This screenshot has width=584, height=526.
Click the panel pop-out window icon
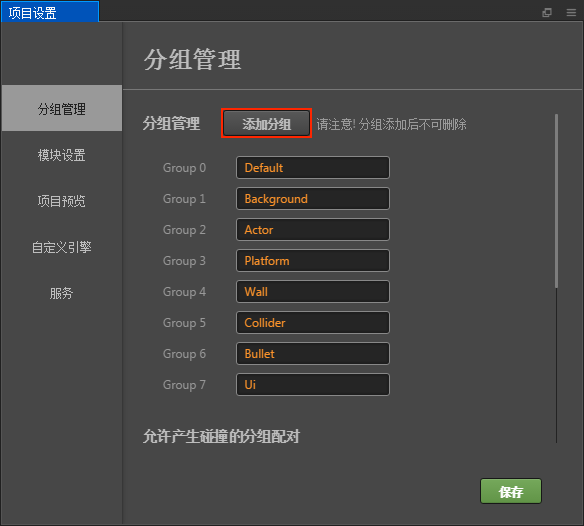tap(547, 13)
